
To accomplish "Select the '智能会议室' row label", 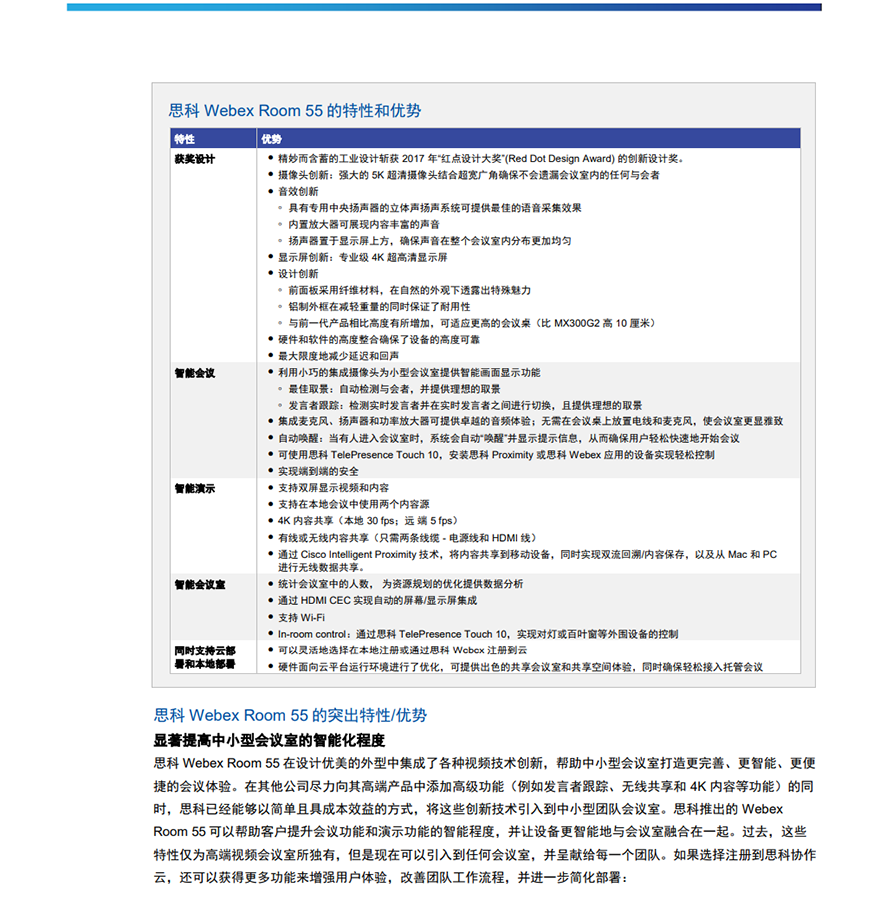I will [x=199, y=585].
